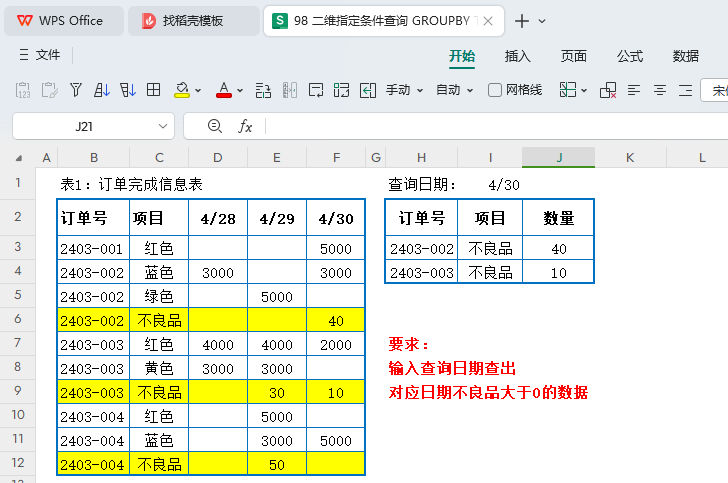Viewport: 728px width, 483px height.
Task: Click the sort descending icon
Action: [128, 90]
